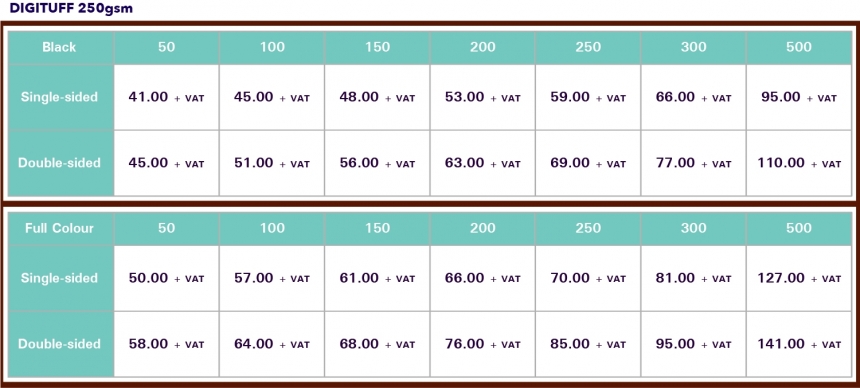The height and width of the screenshot is (388, 860).
Task: Select the Double-sided row label under Black
Action: tap(59, 163)
